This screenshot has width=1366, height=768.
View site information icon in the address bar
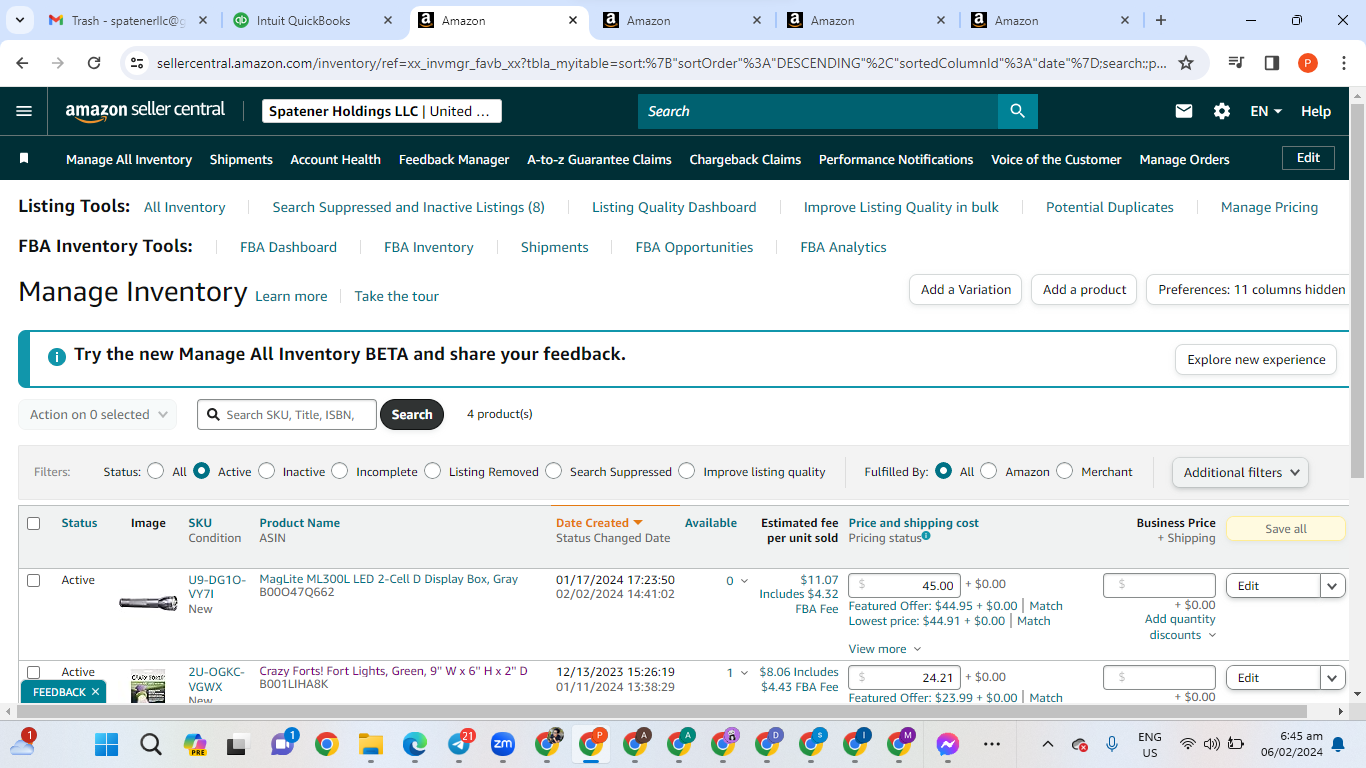[138, 63]
